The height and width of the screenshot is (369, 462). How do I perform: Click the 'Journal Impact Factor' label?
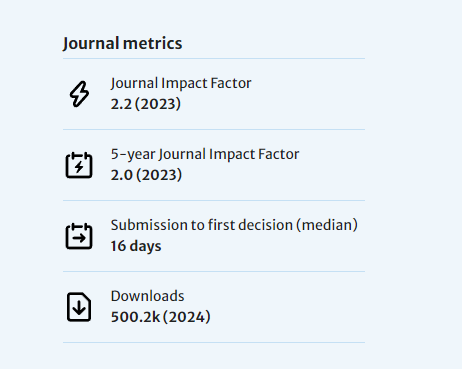181,83
